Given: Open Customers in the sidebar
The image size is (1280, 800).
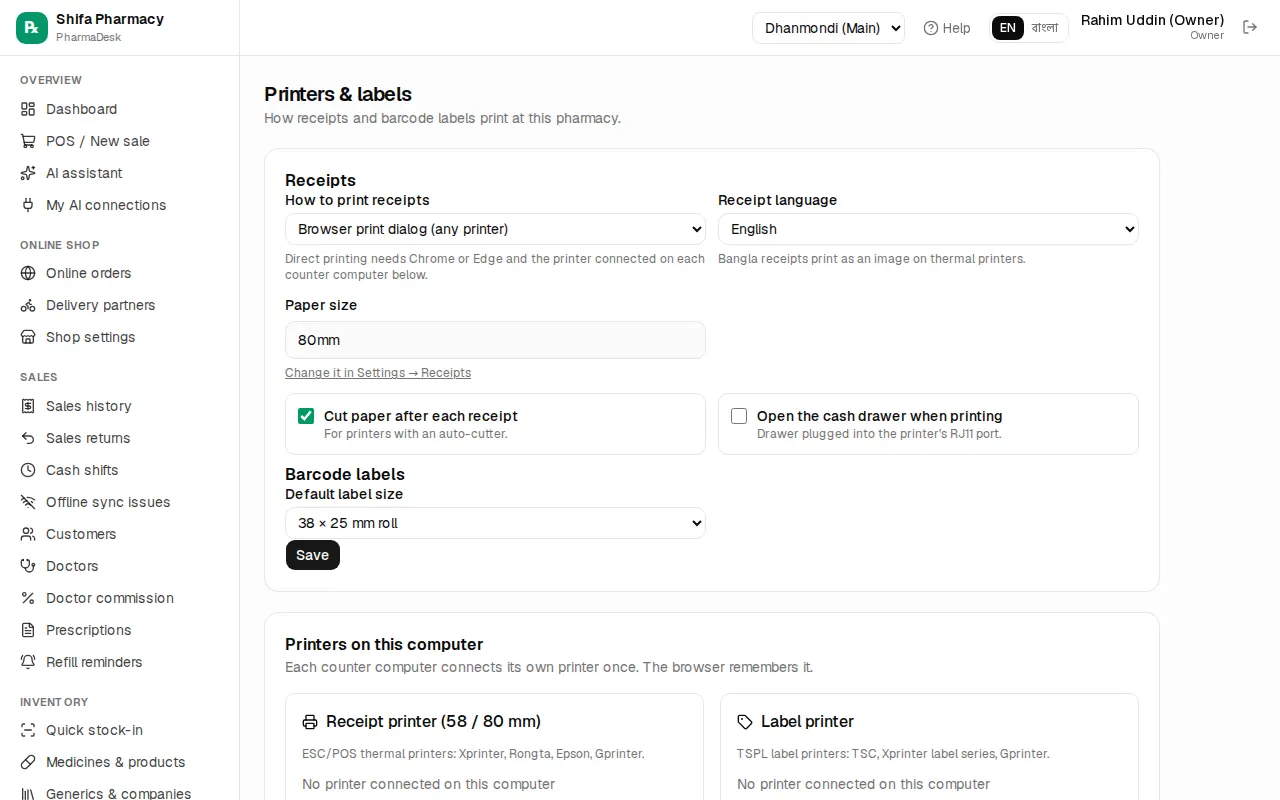Looking at the screenshot, I should tap(81, 534).
